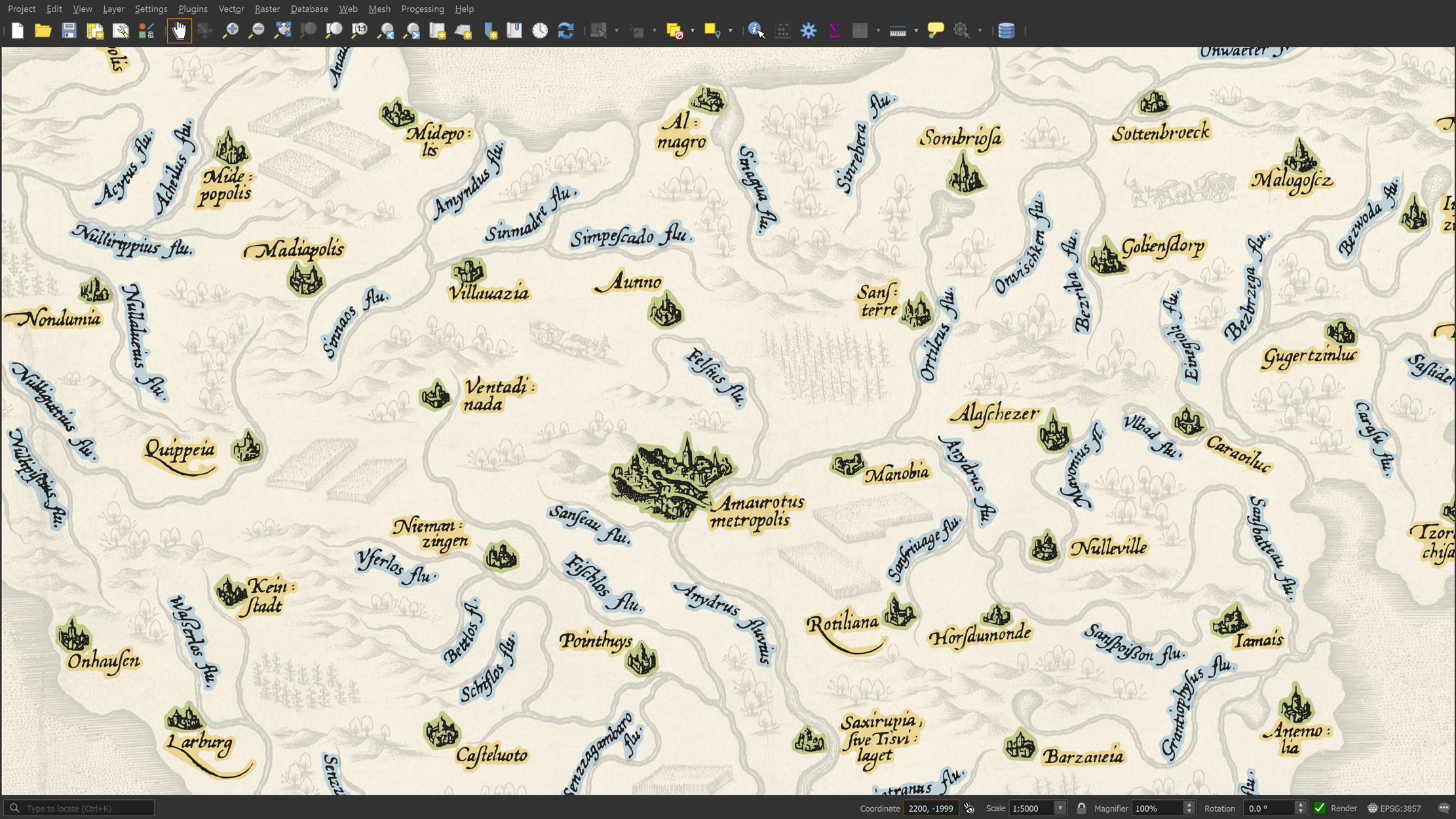Click the Run Feature Action gear button

click(x=961, y=31)
